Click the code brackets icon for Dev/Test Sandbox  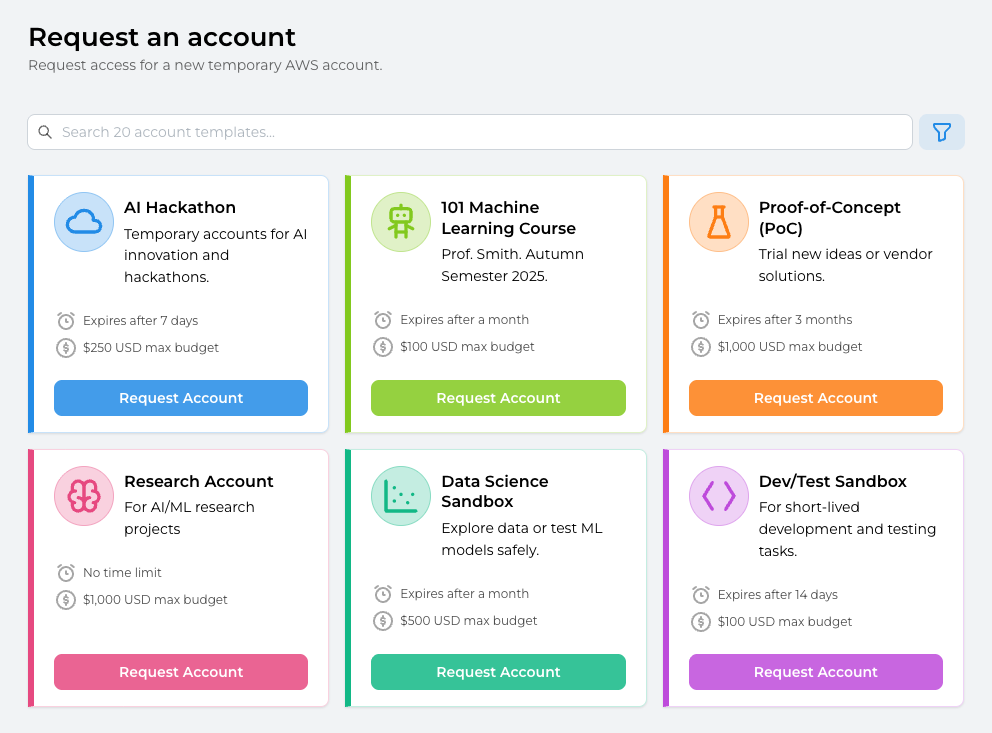718,495
